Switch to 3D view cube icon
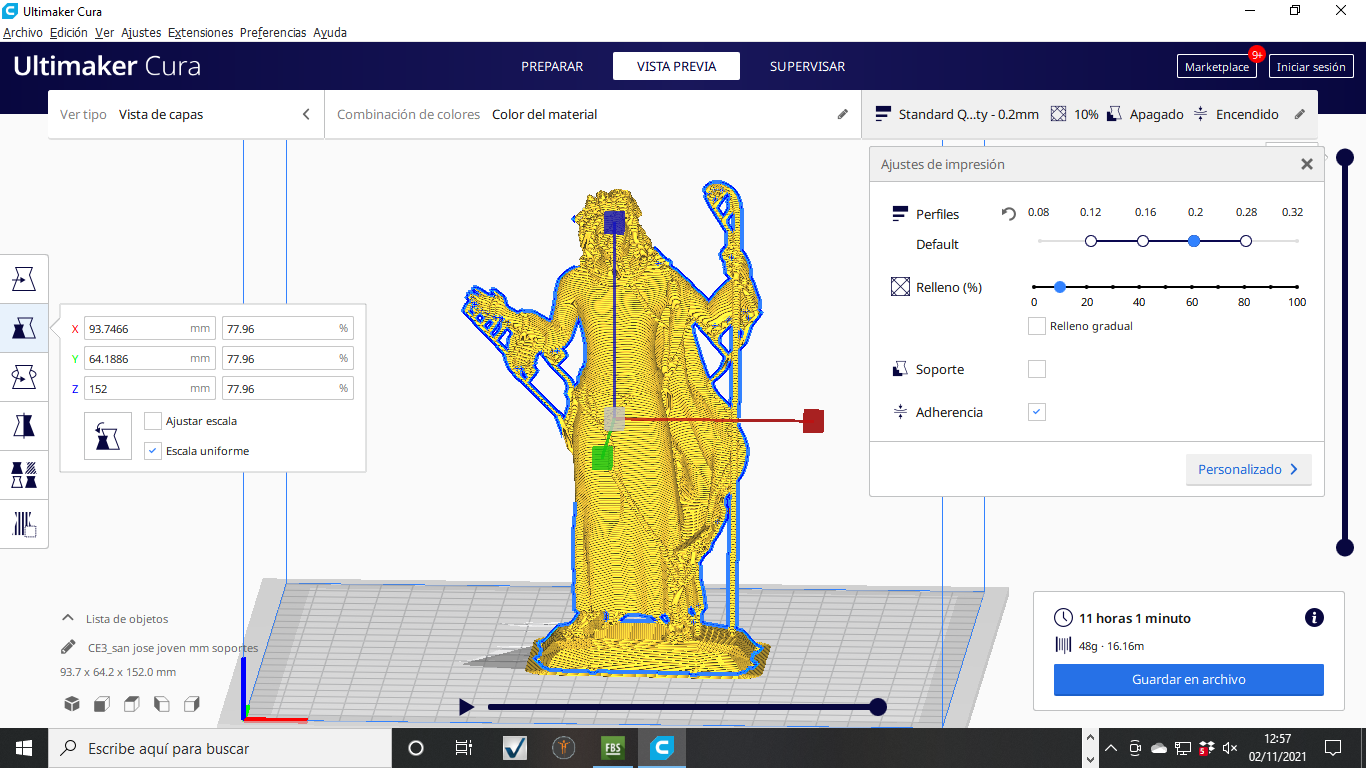Screen dimensions: 1366x768 72,704
